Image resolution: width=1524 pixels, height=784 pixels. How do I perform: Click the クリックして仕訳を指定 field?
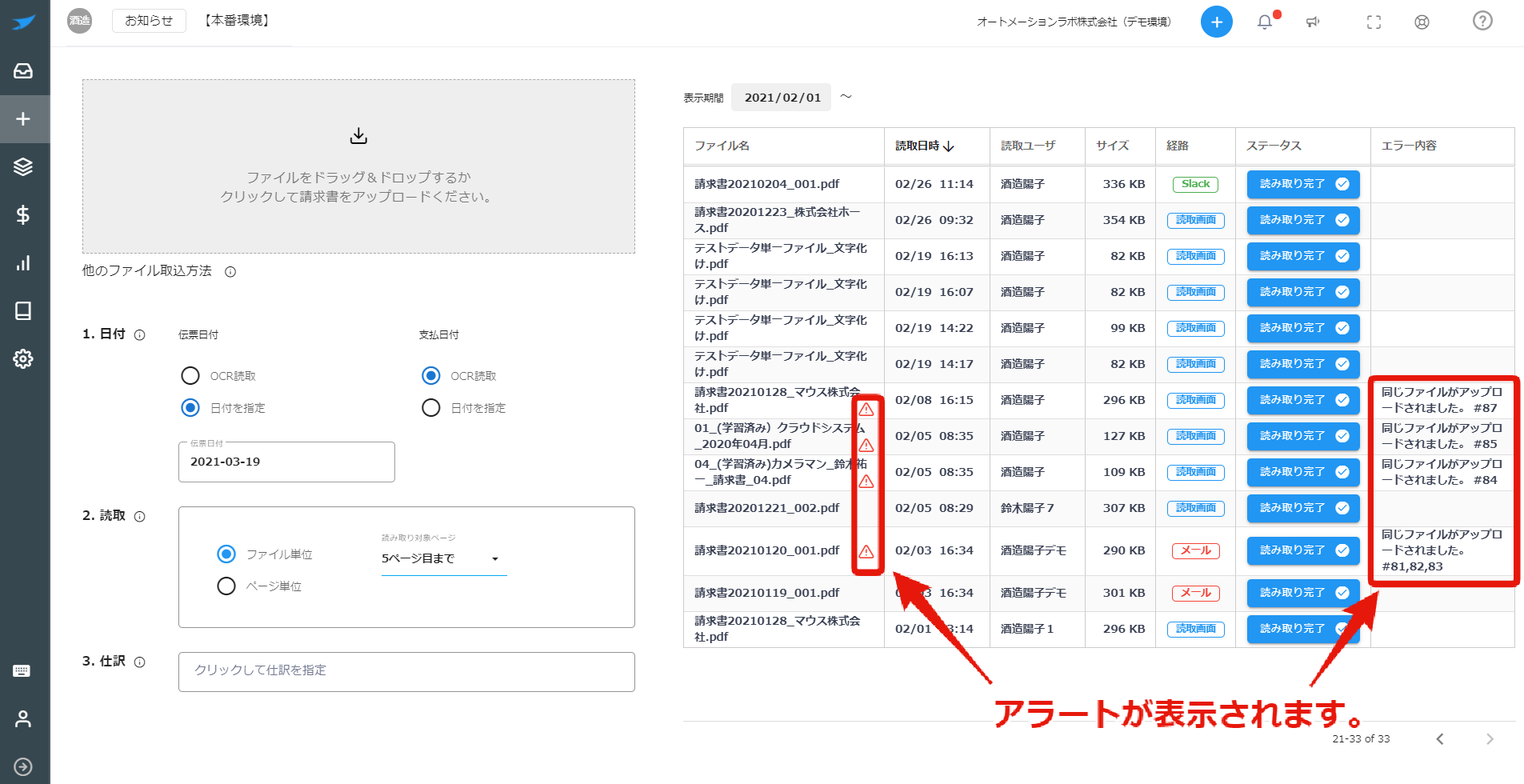coord(406,672)
